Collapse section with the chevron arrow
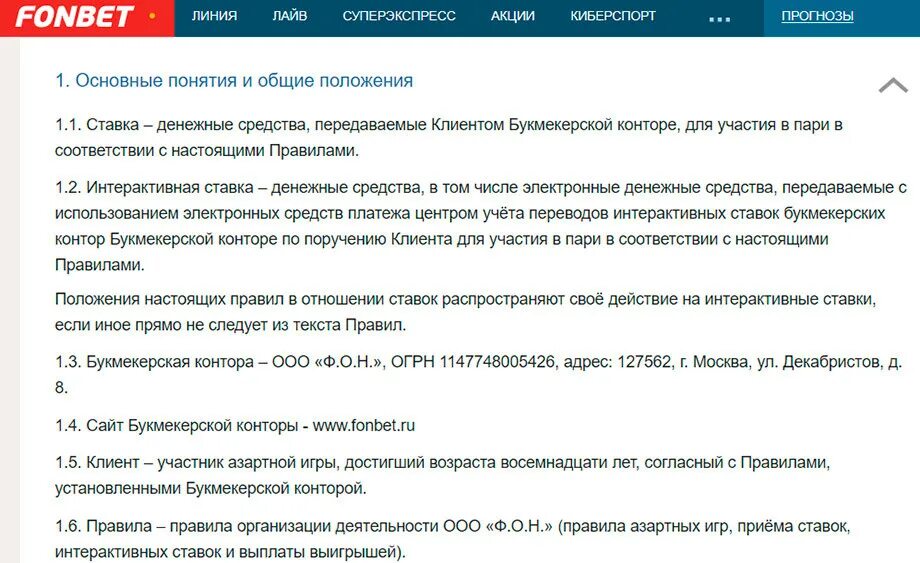This screenshot has height=563, width=920. [x=893, y=86]
